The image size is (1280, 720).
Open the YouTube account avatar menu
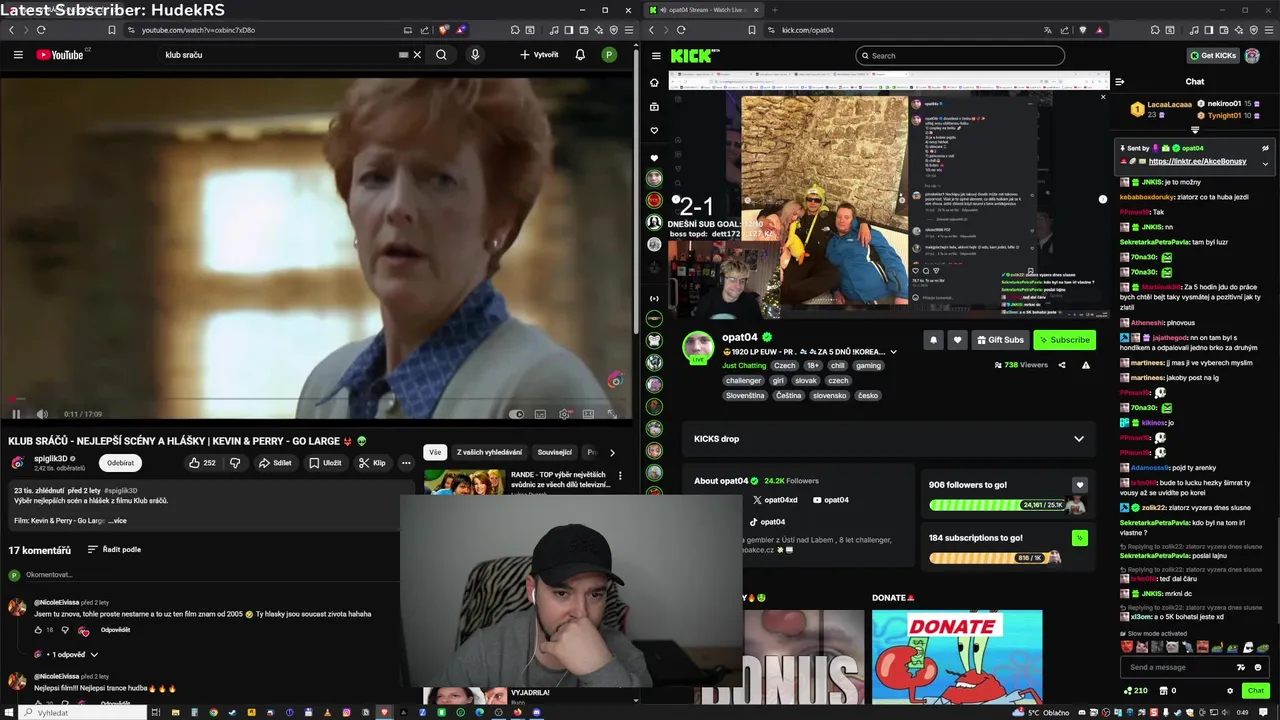tap(609, 55)
